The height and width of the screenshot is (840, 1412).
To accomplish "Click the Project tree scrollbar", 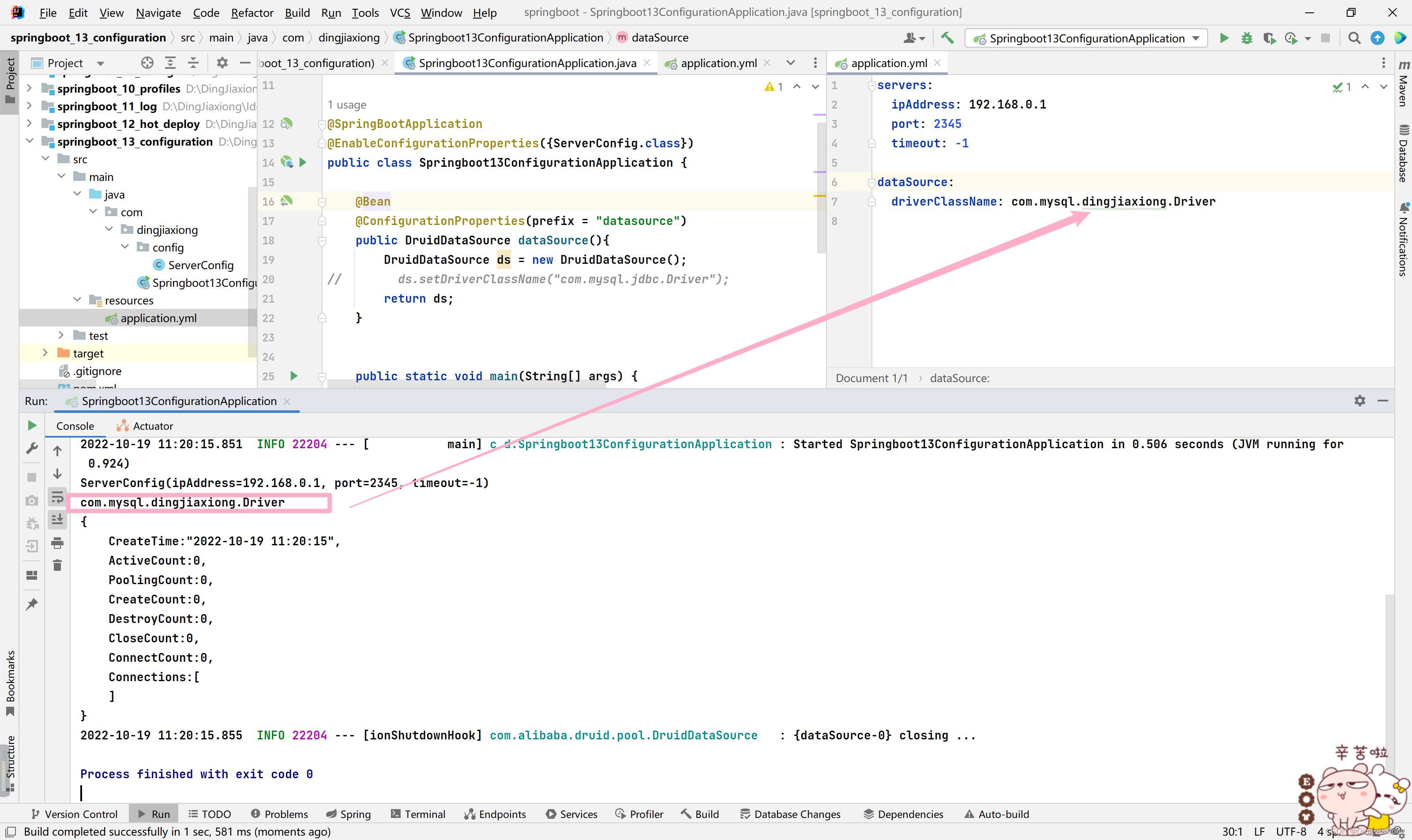I will coord(252,272).
